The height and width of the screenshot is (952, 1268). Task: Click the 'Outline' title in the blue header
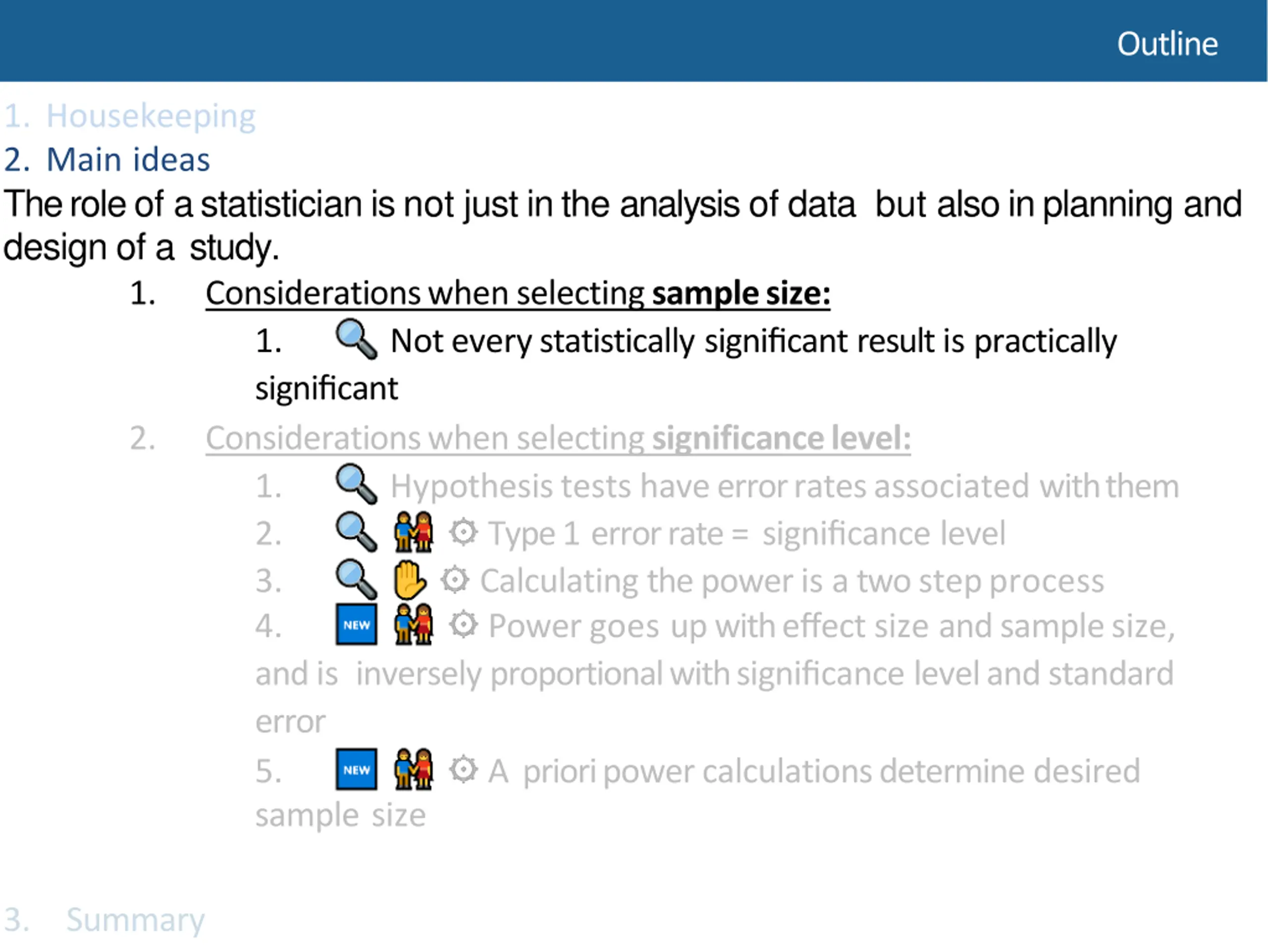[x=1167, y=44]
